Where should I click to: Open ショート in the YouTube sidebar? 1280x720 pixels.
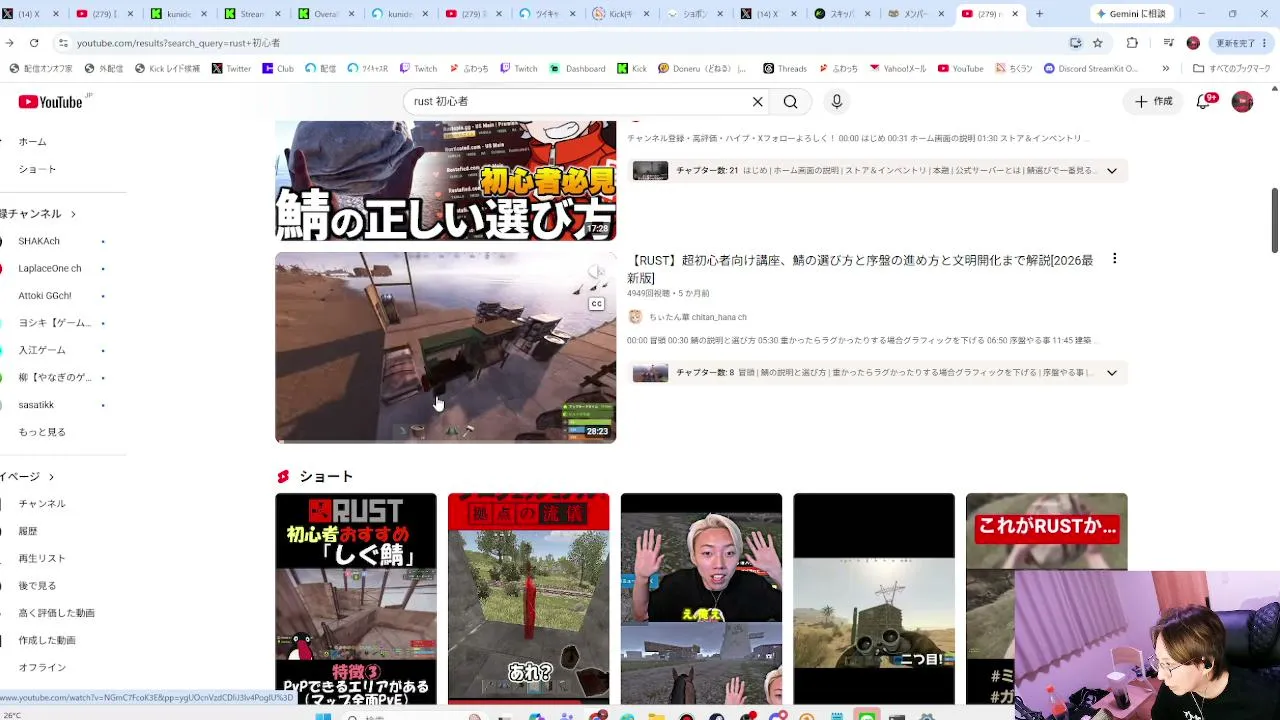pos(37,169)
